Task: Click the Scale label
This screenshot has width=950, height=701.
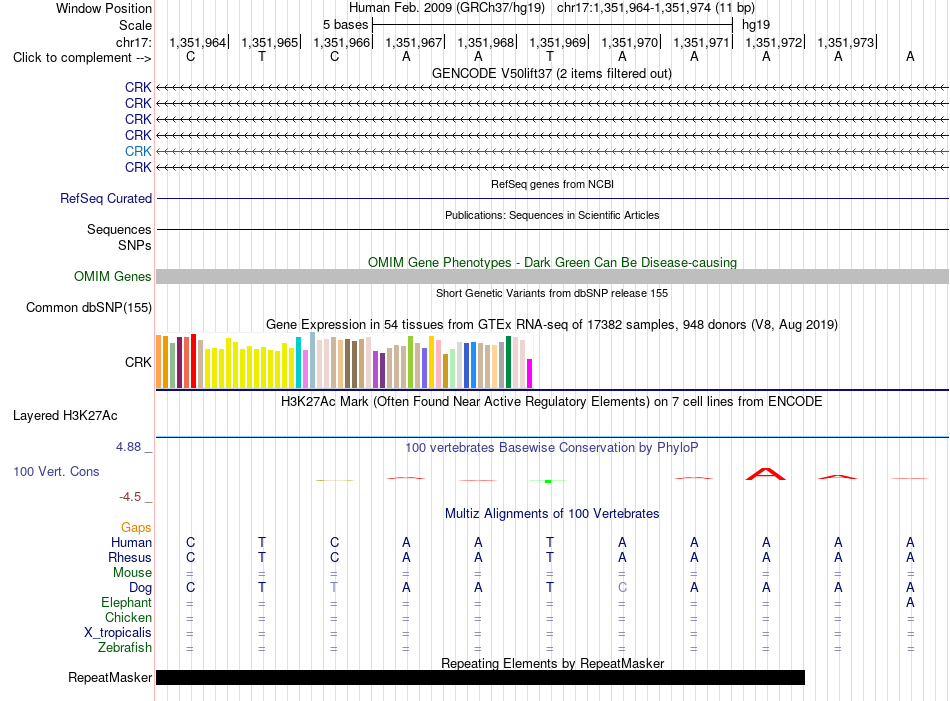Action: pyautogui.click(x=136, y=25)
